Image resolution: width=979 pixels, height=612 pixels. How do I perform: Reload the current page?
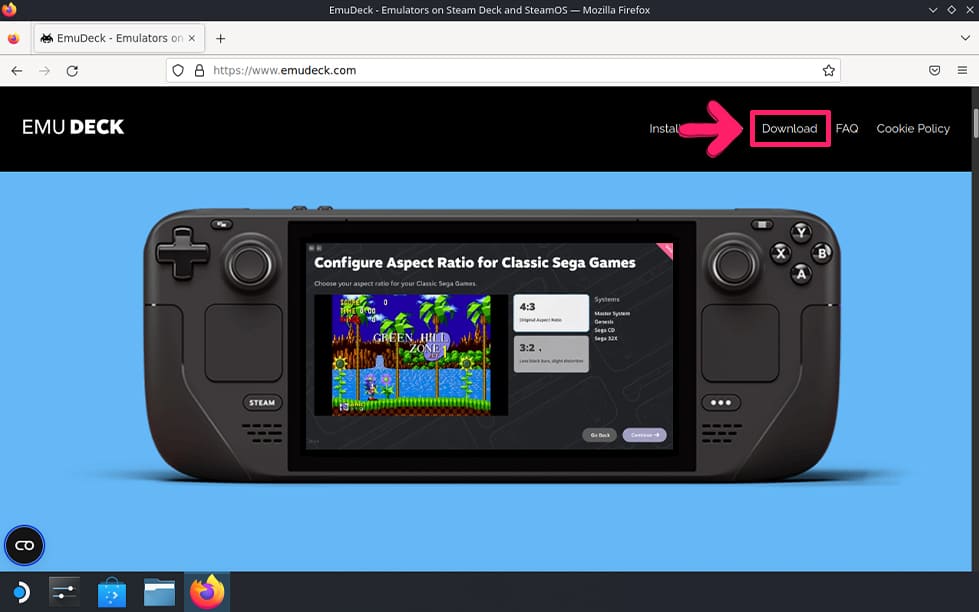click(x=72, y=71)
